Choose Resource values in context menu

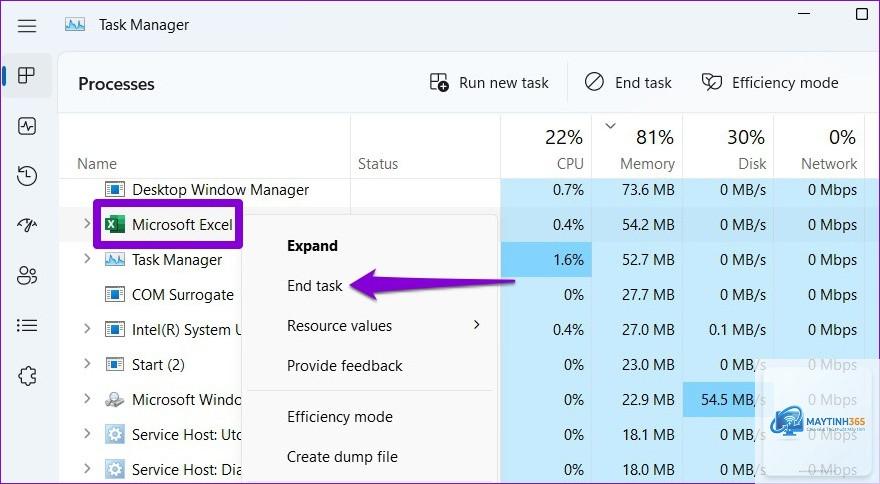coord(340,326)
